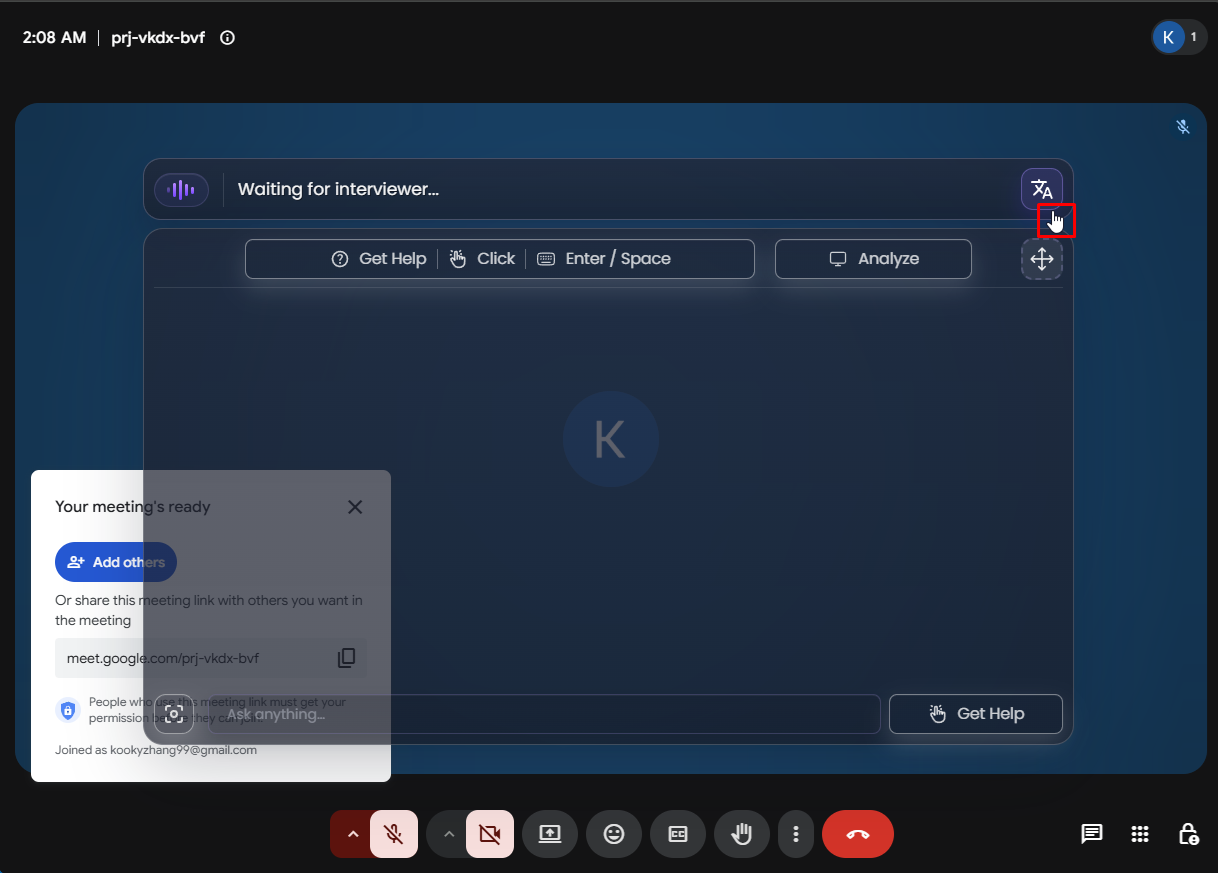Open the host controls lock icon

(1188, 834)
